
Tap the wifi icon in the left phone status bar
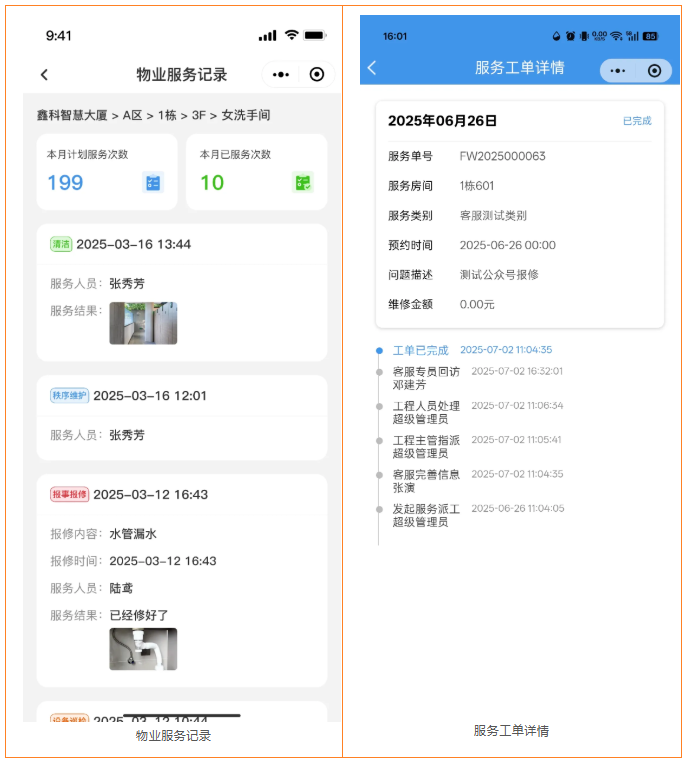point(292,35)
